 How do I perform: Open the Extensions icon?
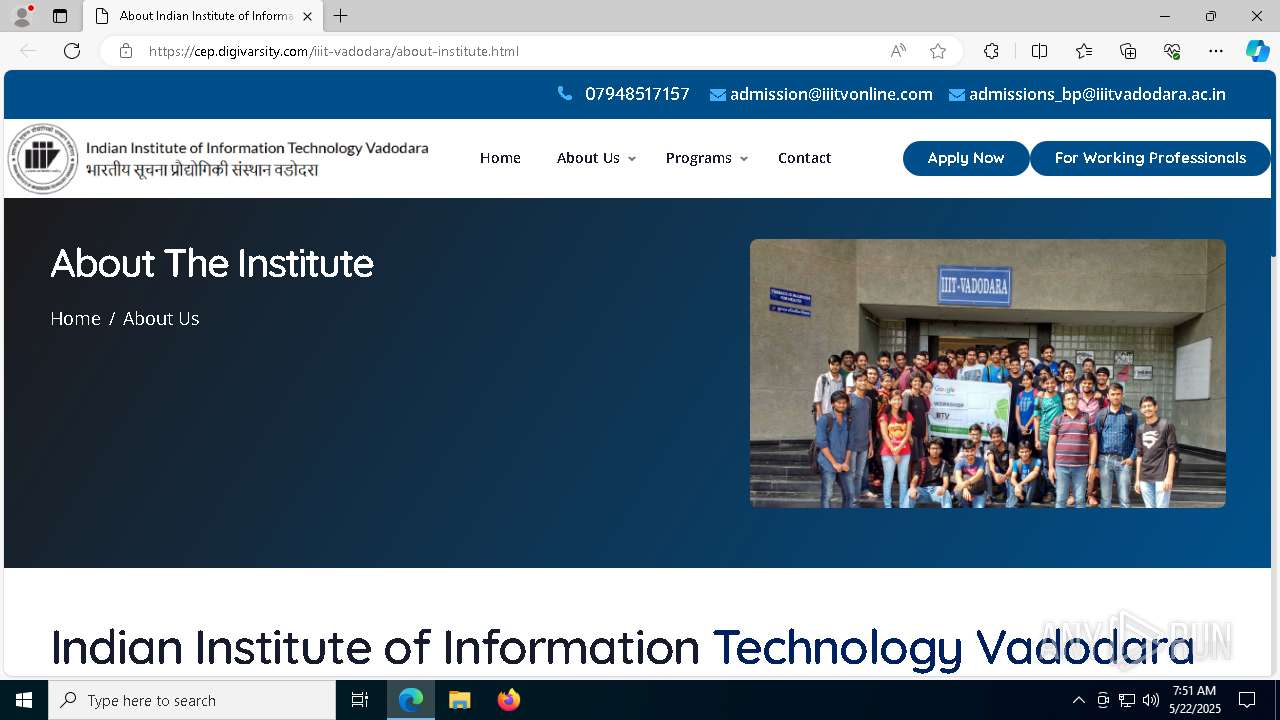991,51
